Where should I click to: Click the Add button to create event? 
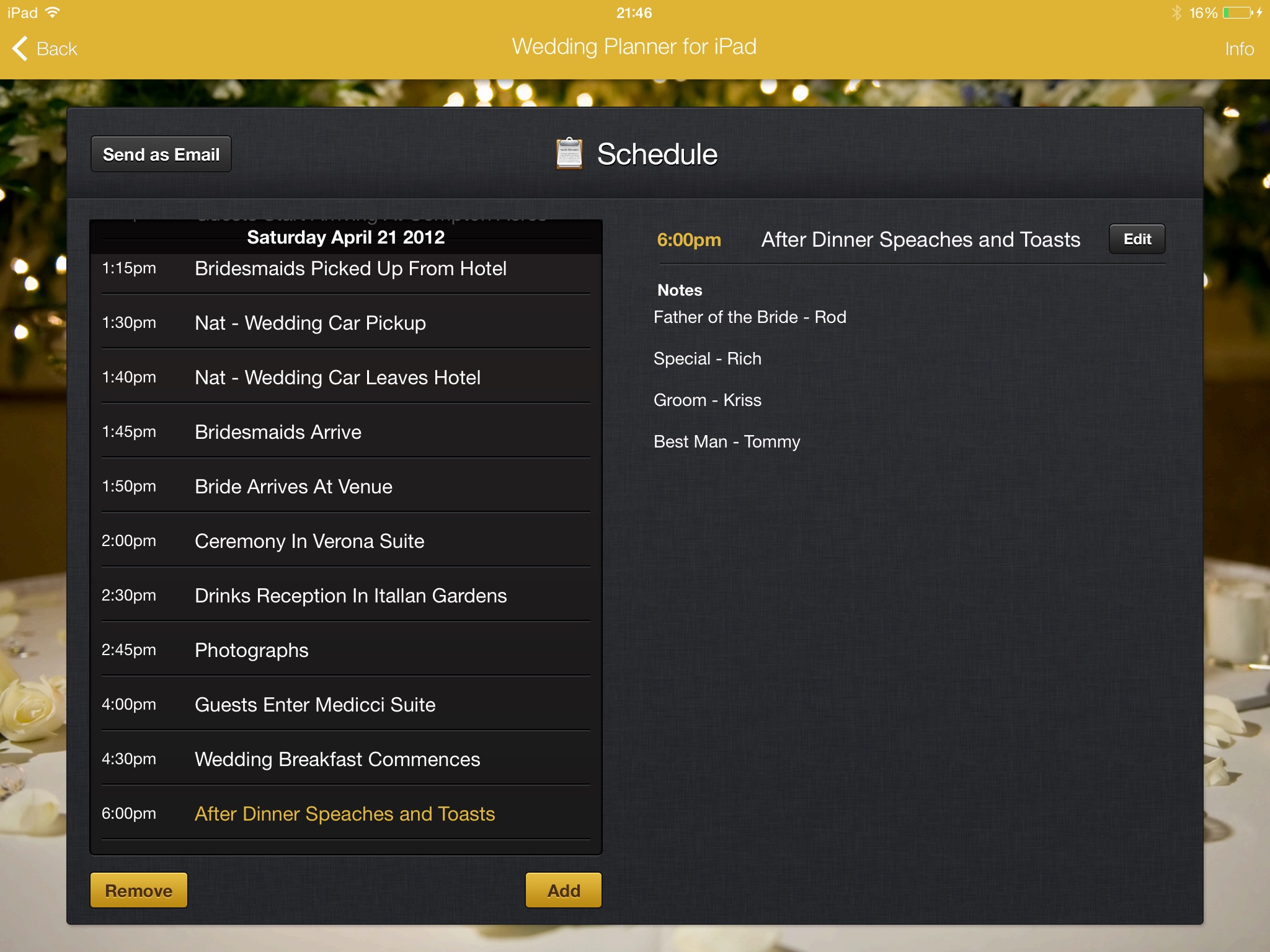click(562, 890)
